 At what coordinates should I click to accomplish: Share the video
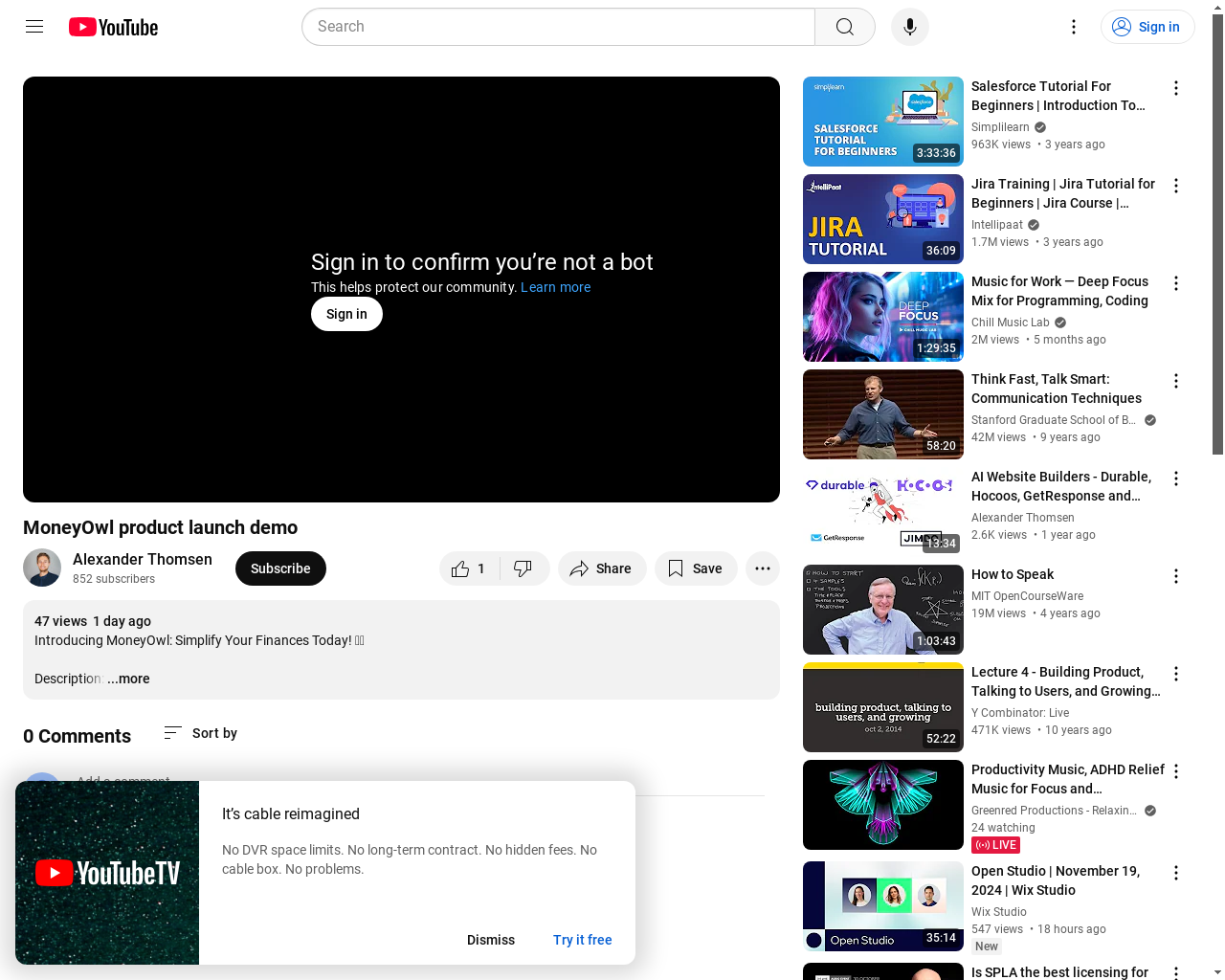[602, 568]
